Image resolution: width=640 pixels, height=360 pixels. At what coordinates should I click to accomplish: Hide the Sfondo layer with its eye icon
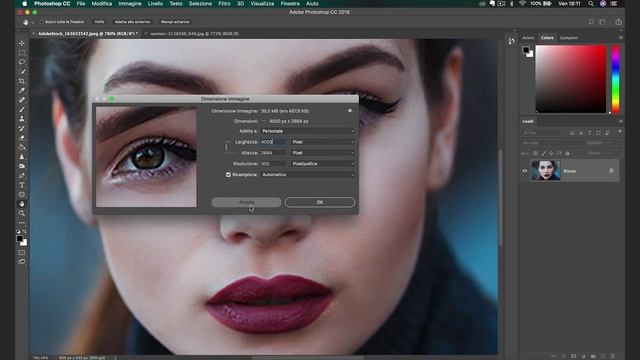(x=525, y=171)
